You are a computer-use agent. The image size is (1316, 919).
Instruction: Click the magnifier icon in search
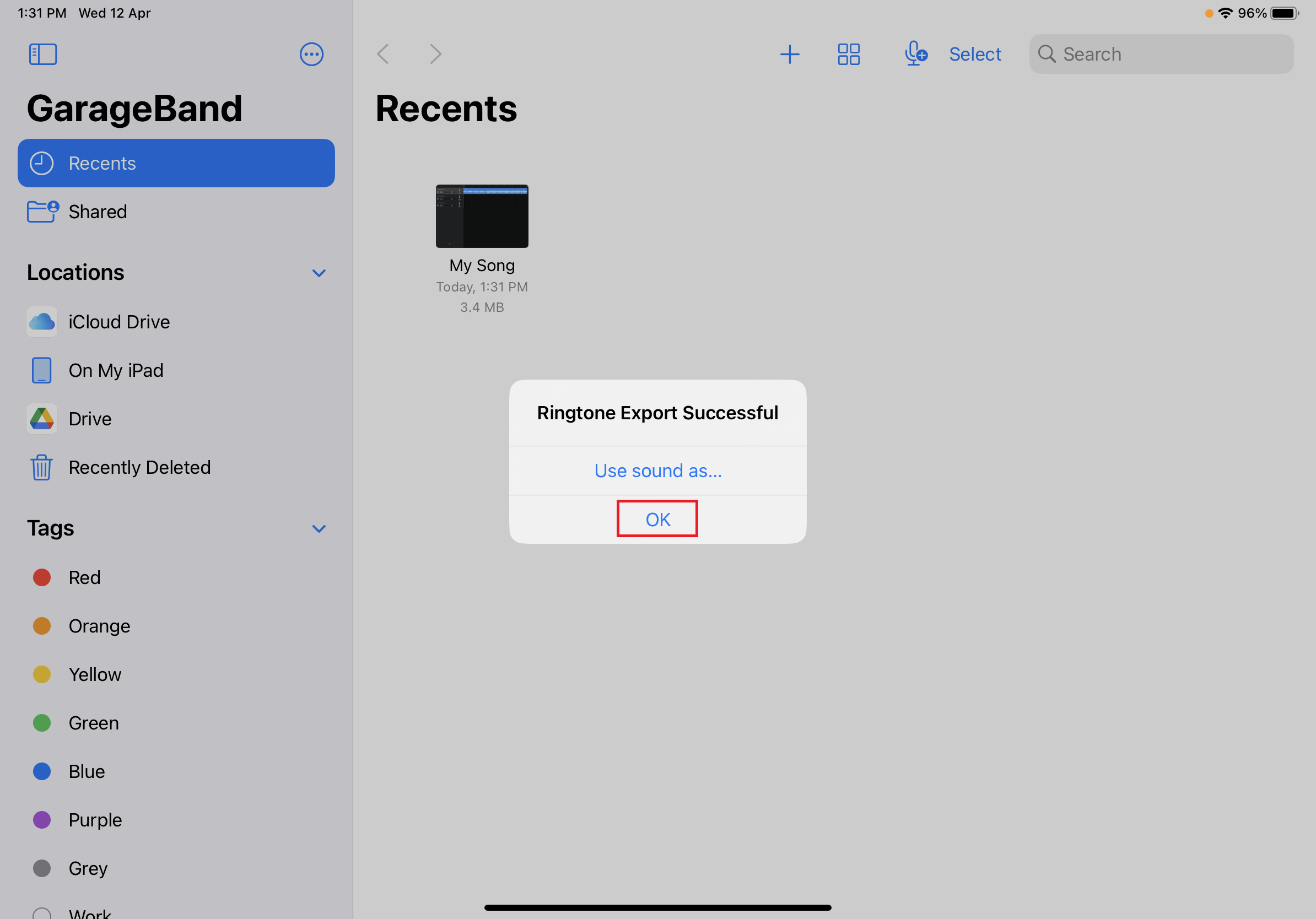[x=1047, y=54]
